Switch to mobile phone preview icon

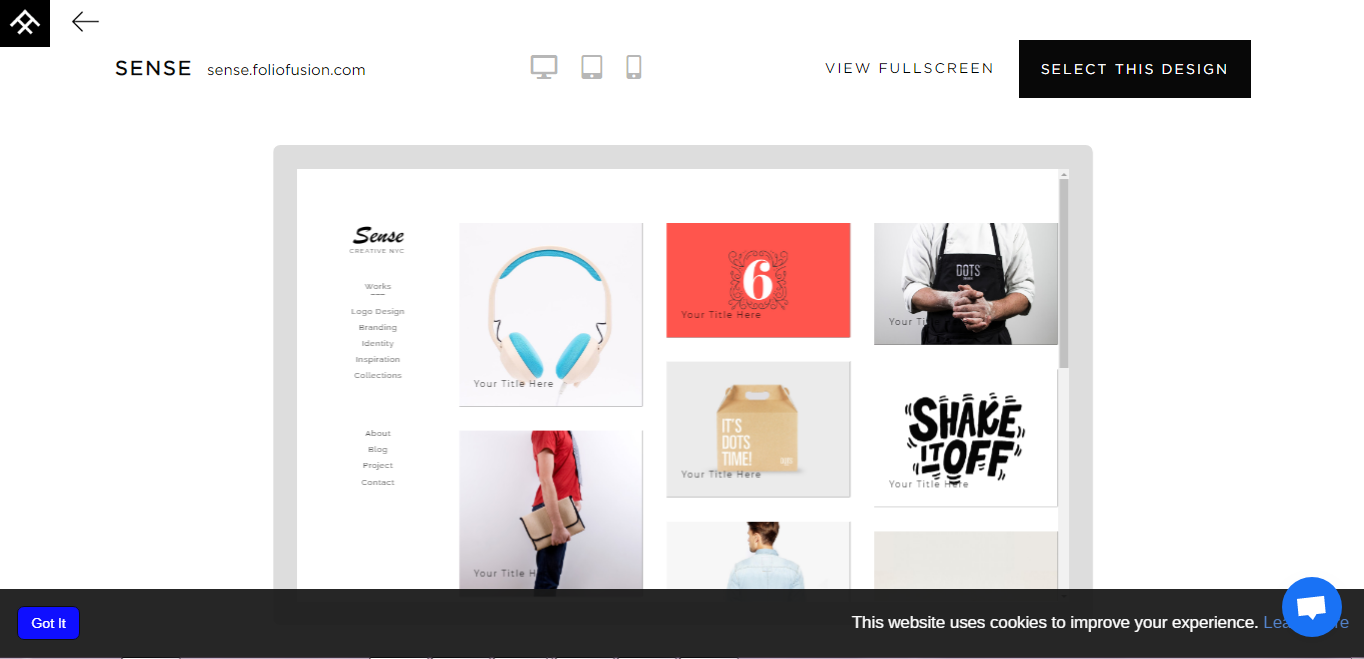pos(634,67)
